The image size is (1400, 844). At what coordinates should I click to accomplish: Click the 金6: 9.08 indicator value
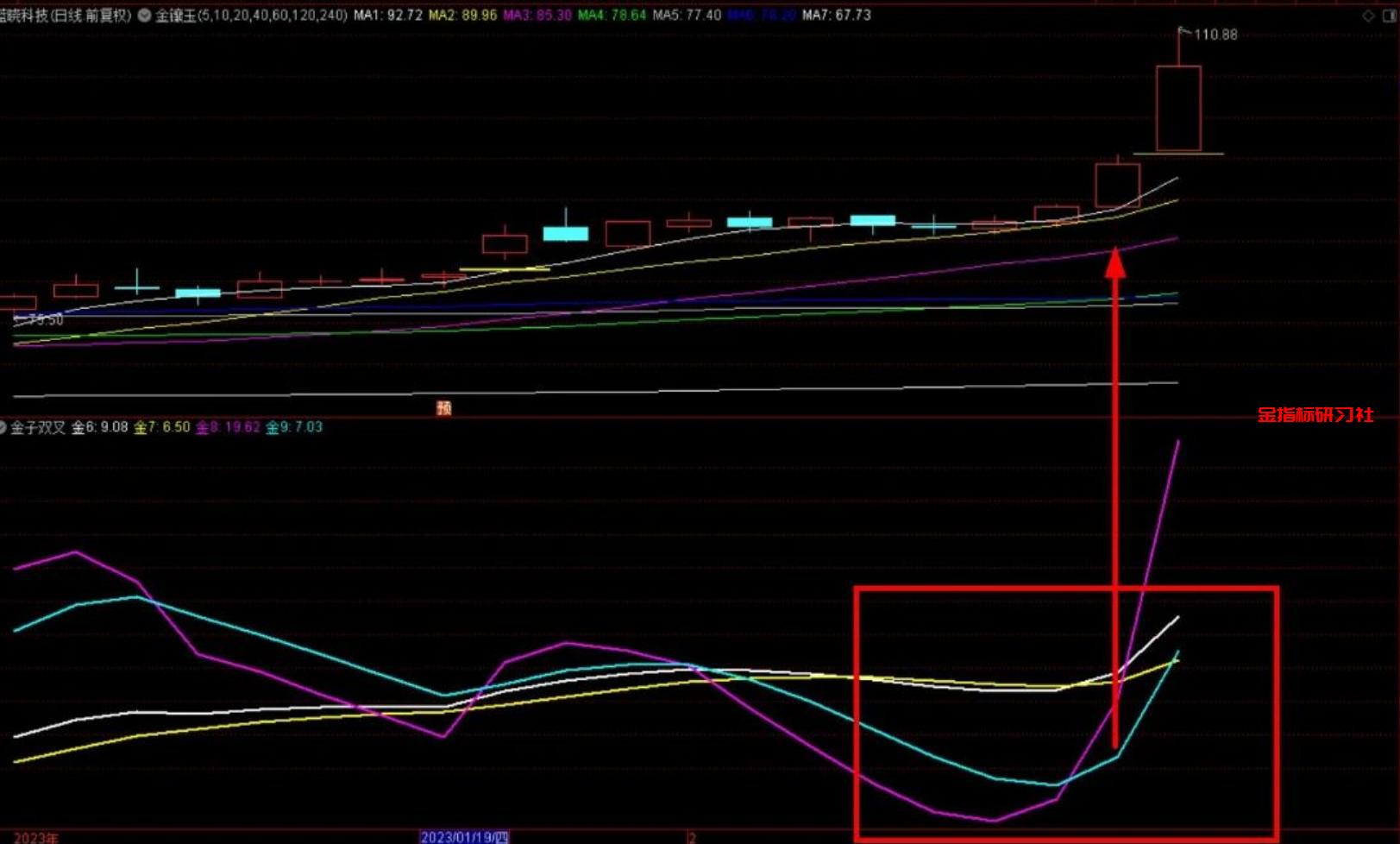(x=99, y=427)
